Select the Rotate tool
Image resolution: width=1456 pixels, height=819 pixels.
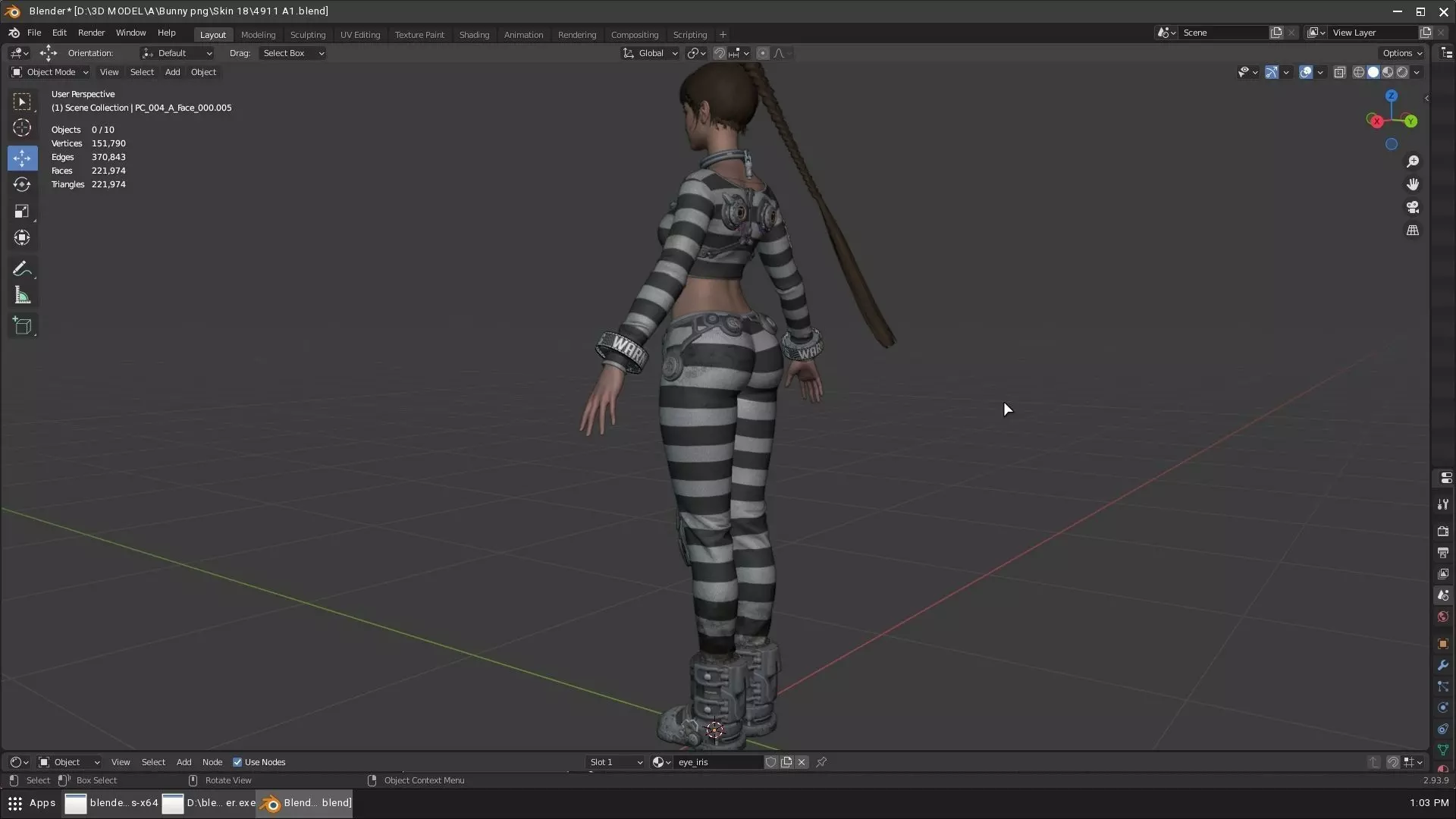[x=22, y=184]
